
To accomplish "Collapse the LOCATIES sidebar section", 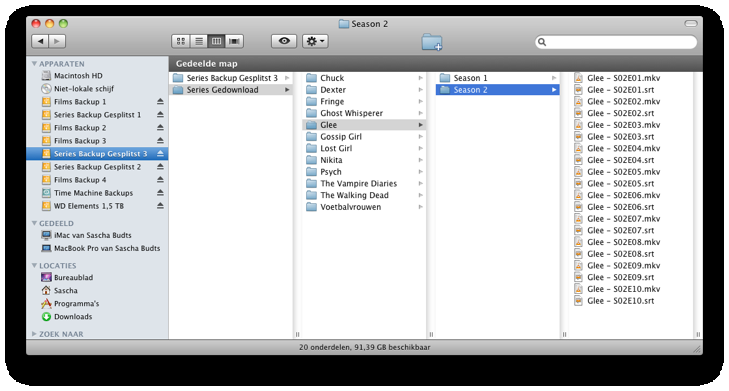I will coord(34,265).
